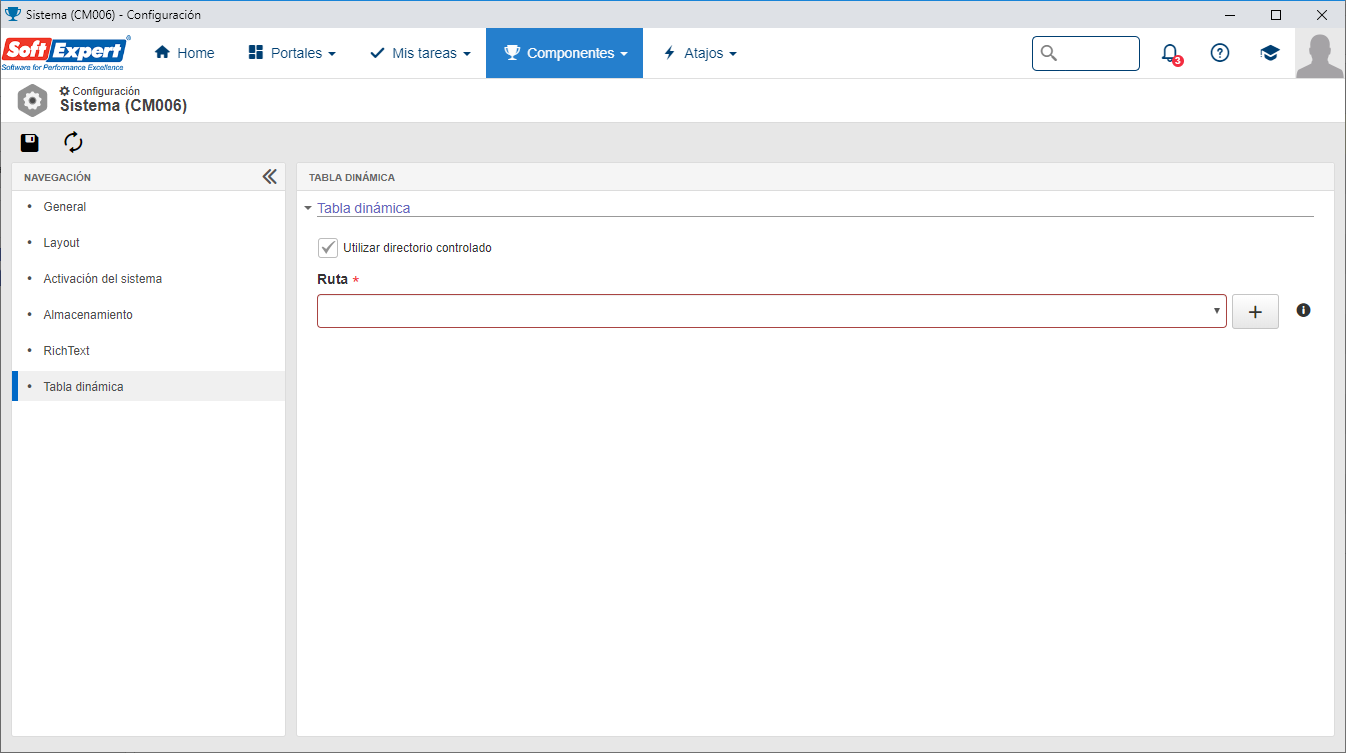Collapse the Tabla dinámica section
Viewport: 1346px width, 753px height.
tap(308, 208)
